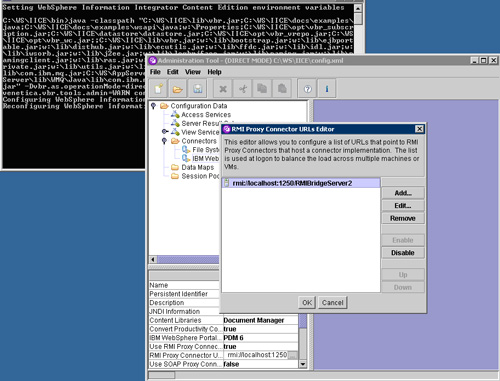Image resolution: width=500 pixels, height=381 pixels.
Task: Click the properties table scroll-down arrow
Action: pos(303,364)
